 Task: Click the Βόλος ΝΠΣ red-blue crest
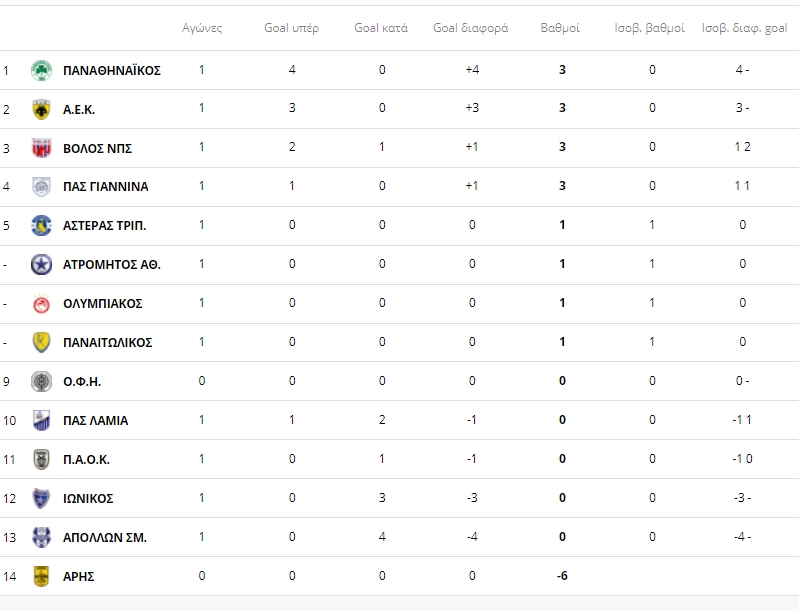coord(41,148)
